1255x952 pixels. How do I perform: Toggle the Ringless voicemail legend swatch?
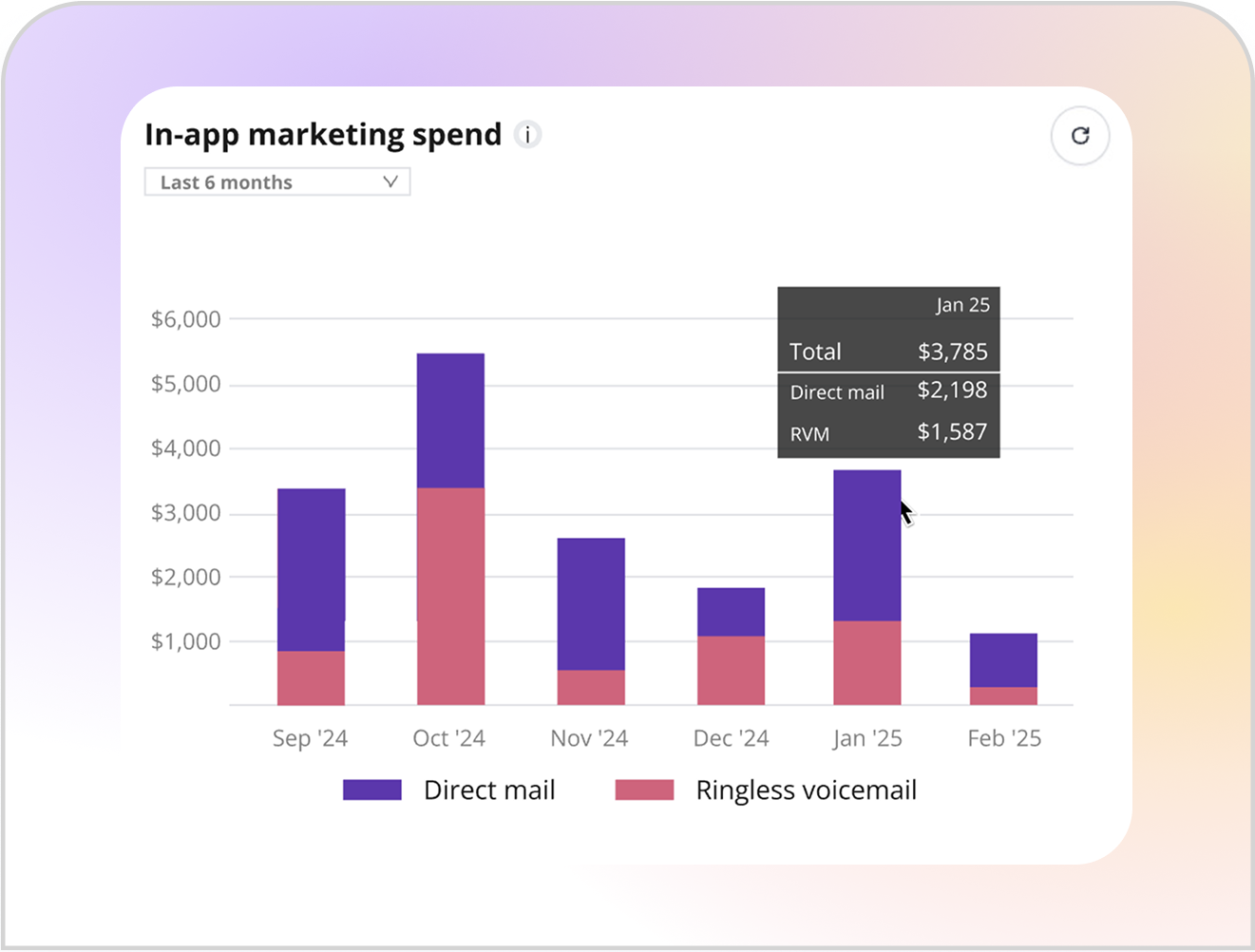(x=644, y=790)
